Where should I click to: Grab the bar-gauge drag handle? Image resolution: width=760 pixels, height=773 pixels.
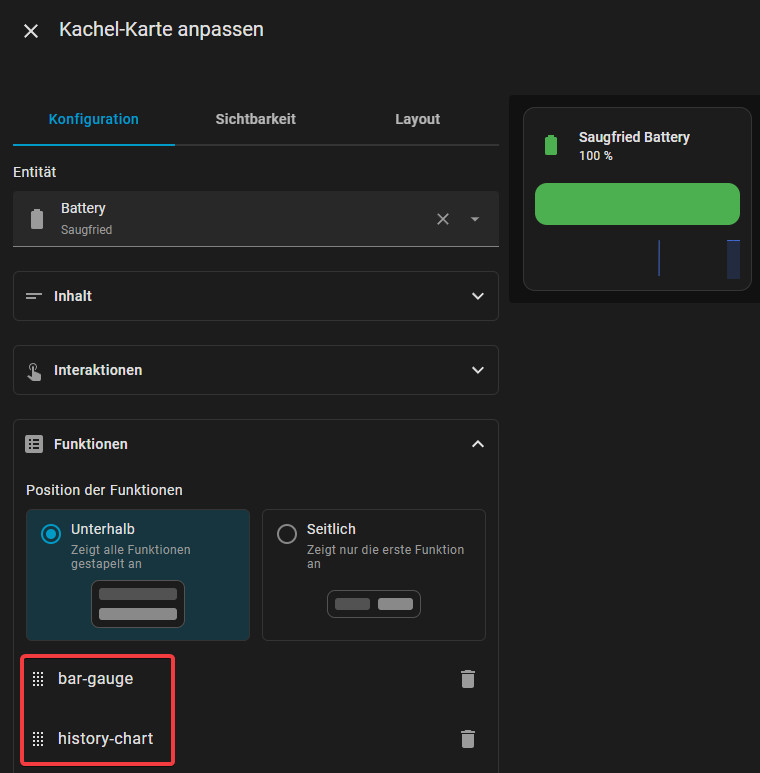tap(38, 679)
